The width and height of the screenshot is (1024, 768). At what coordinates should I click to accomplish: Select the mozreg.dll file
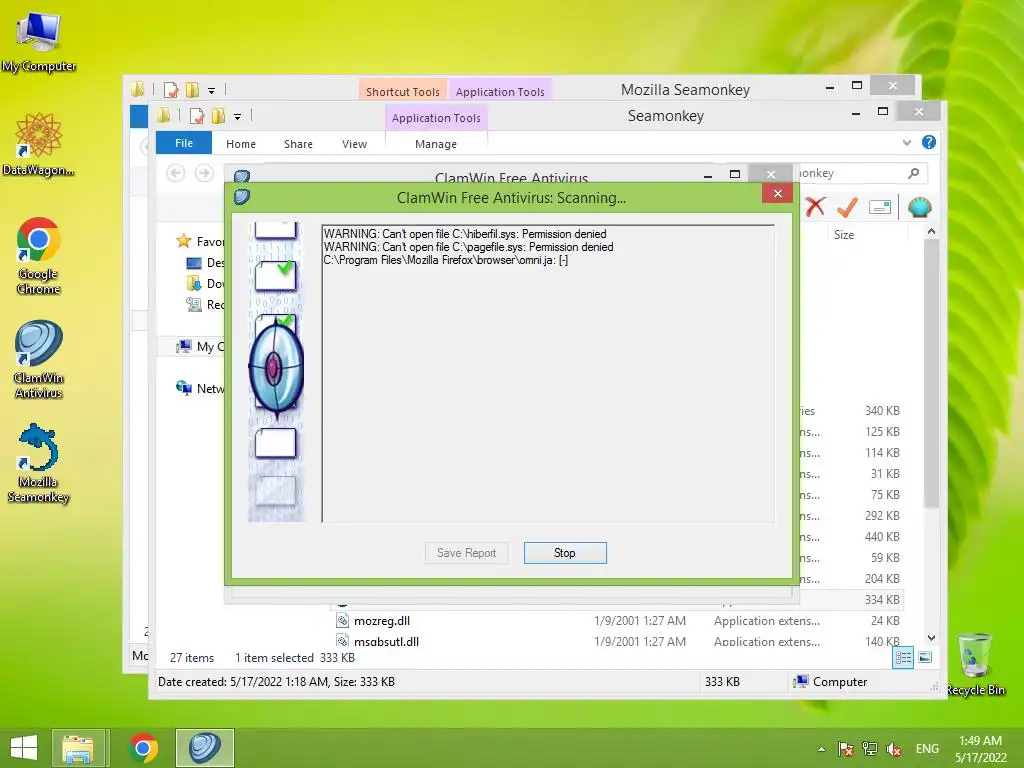382,620
